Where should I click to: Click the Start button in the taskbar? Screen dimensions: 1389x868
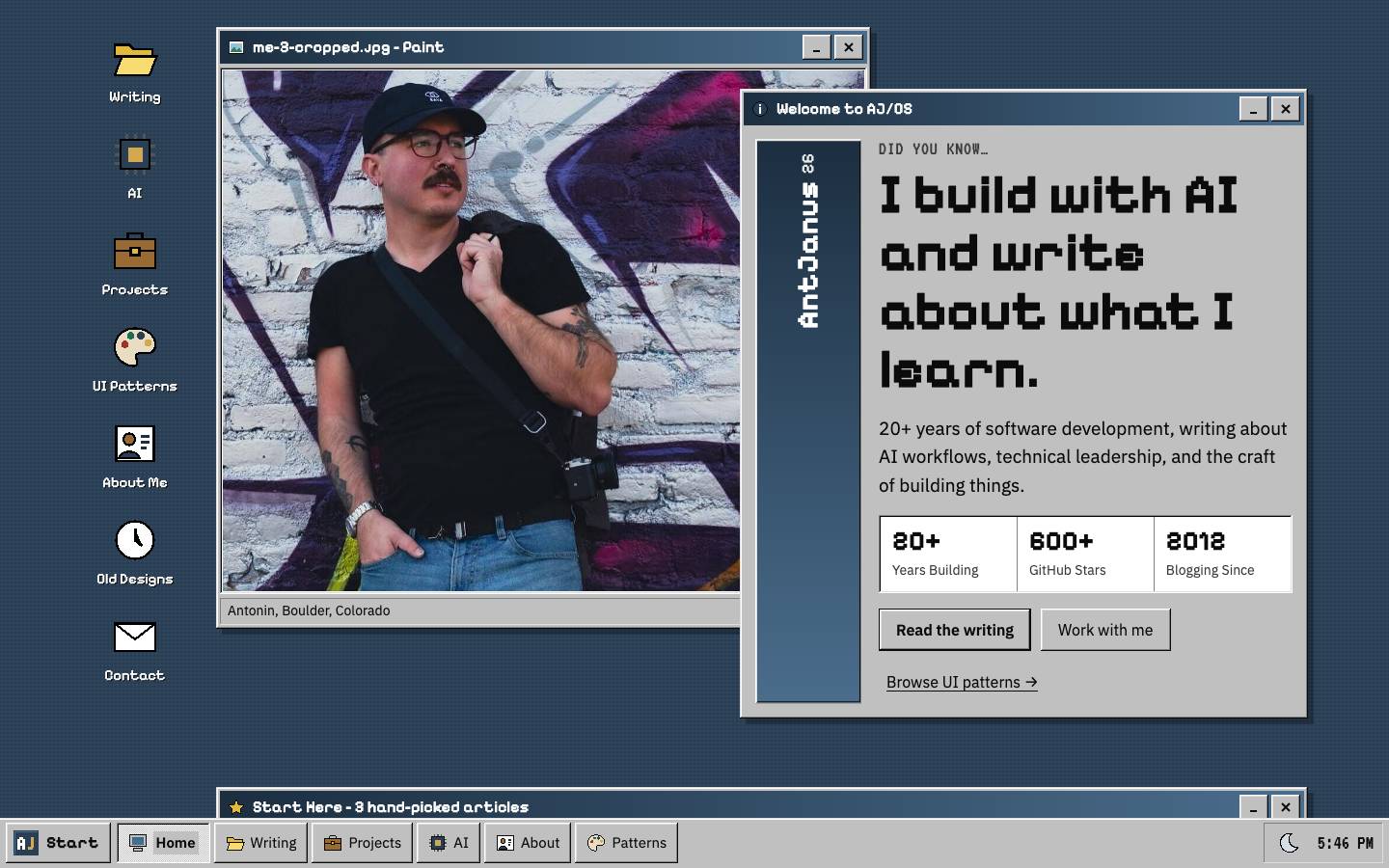(58, 843)
